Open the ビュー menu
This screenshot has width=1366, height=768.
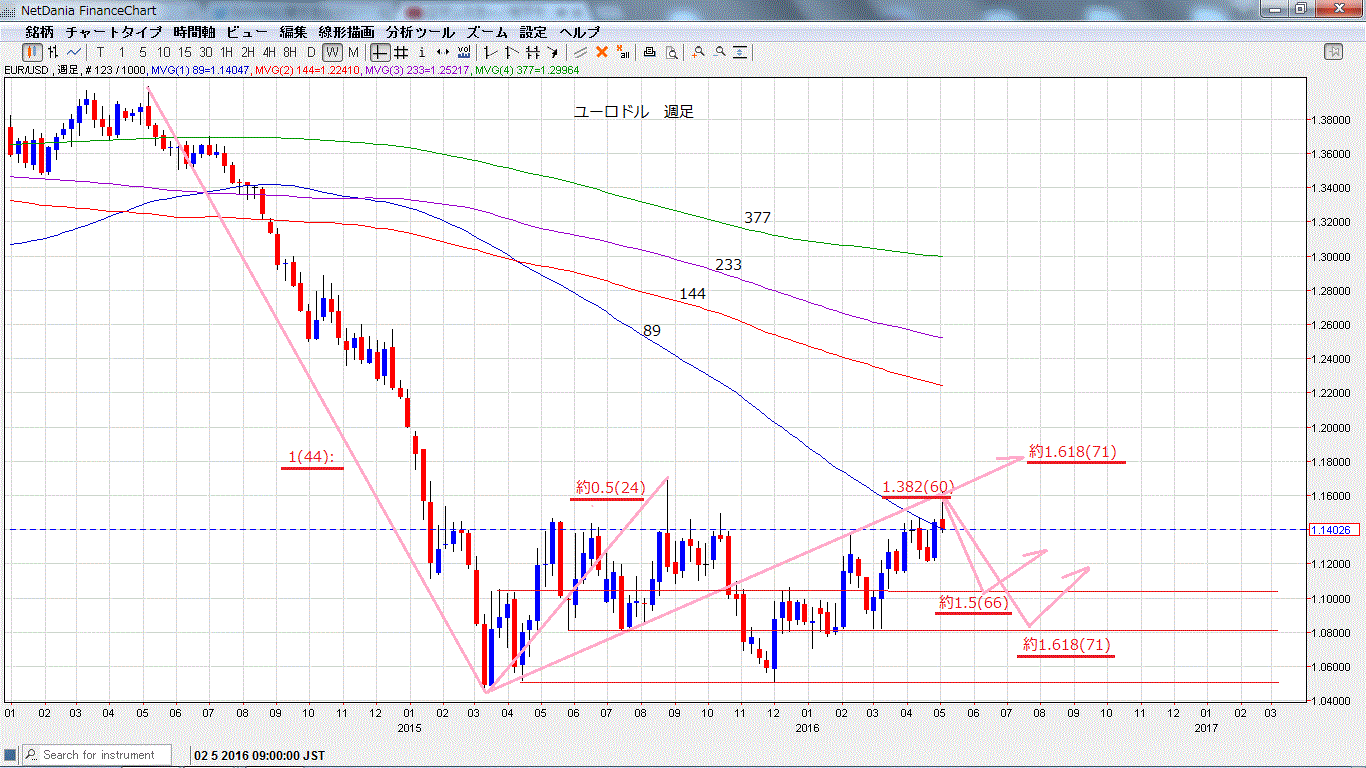(246, 32)
